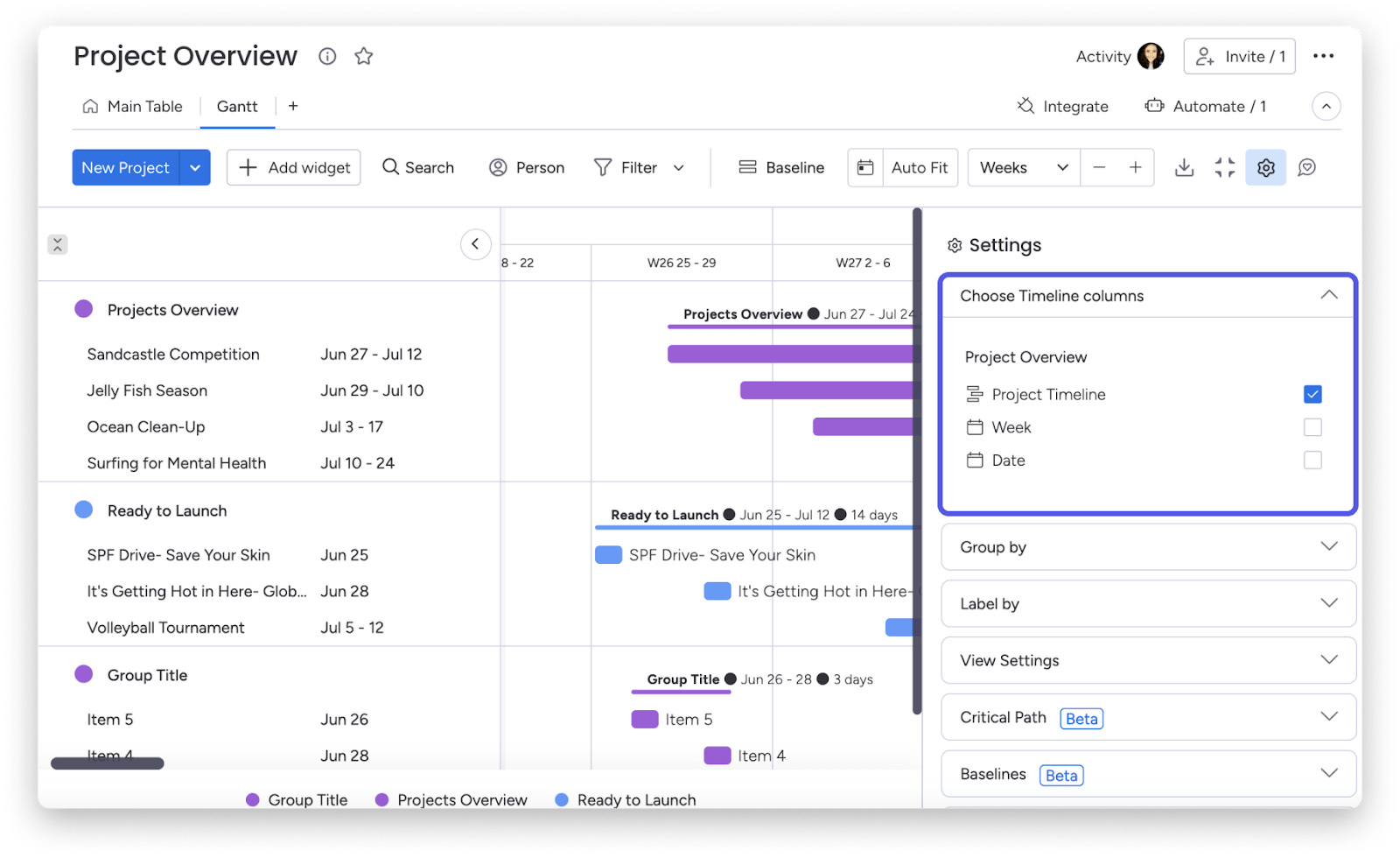Click the New Project button
The width and height of the screenshot is (1400, 858).
click(125, 167)
